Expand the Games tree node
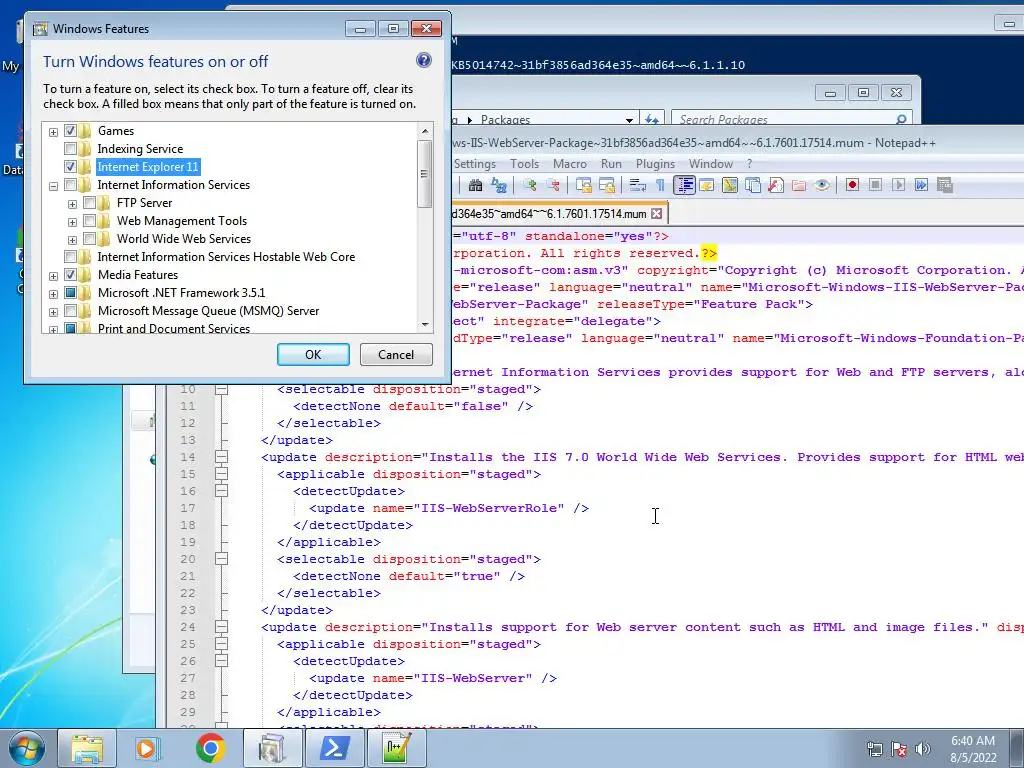The height and width of the screenshot is (768, 1024). pos(54,132)
